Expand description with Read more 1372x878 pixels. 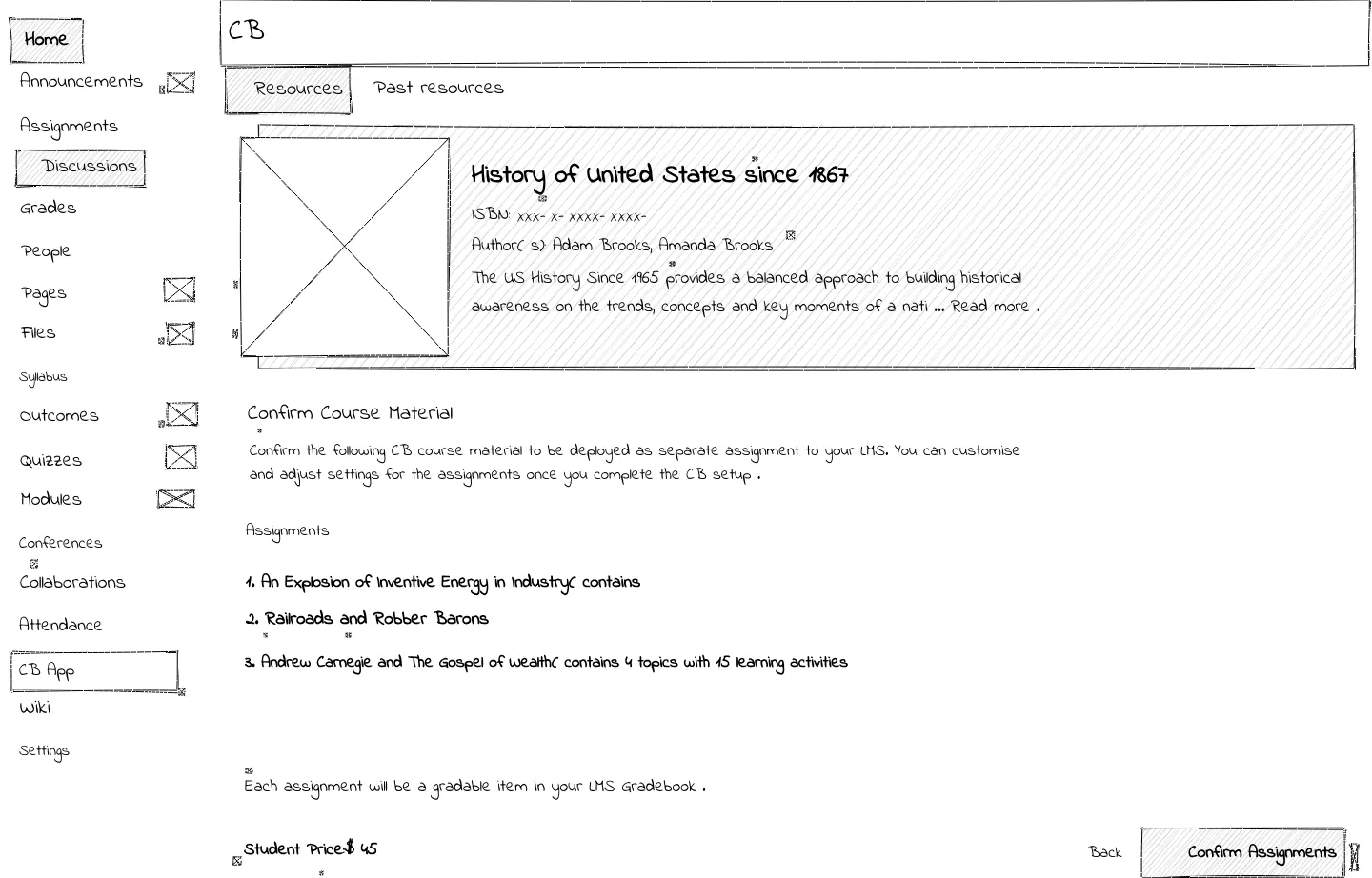990,307
